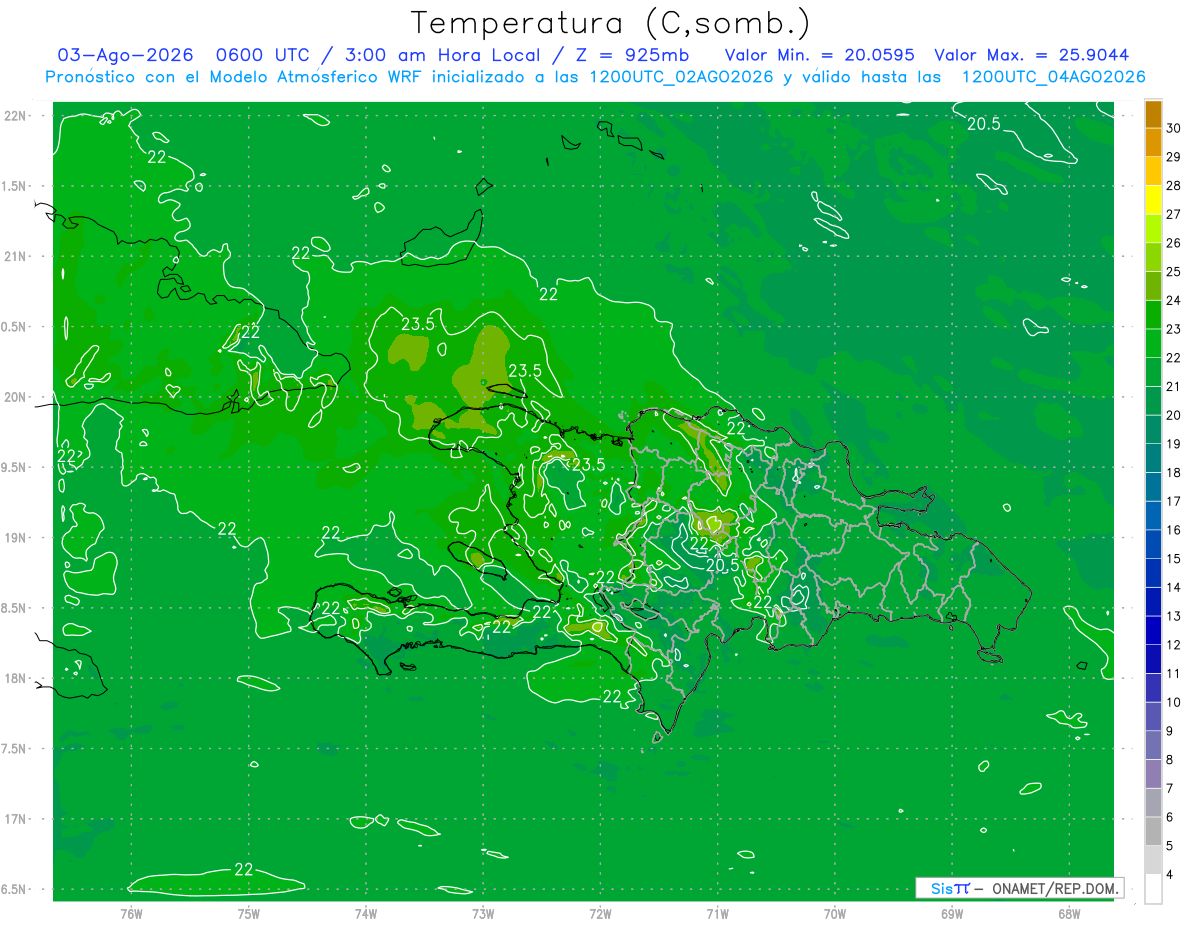Click the legend value label "20"
This screenshot has height=927, width=1200.
coord(1173,415)
